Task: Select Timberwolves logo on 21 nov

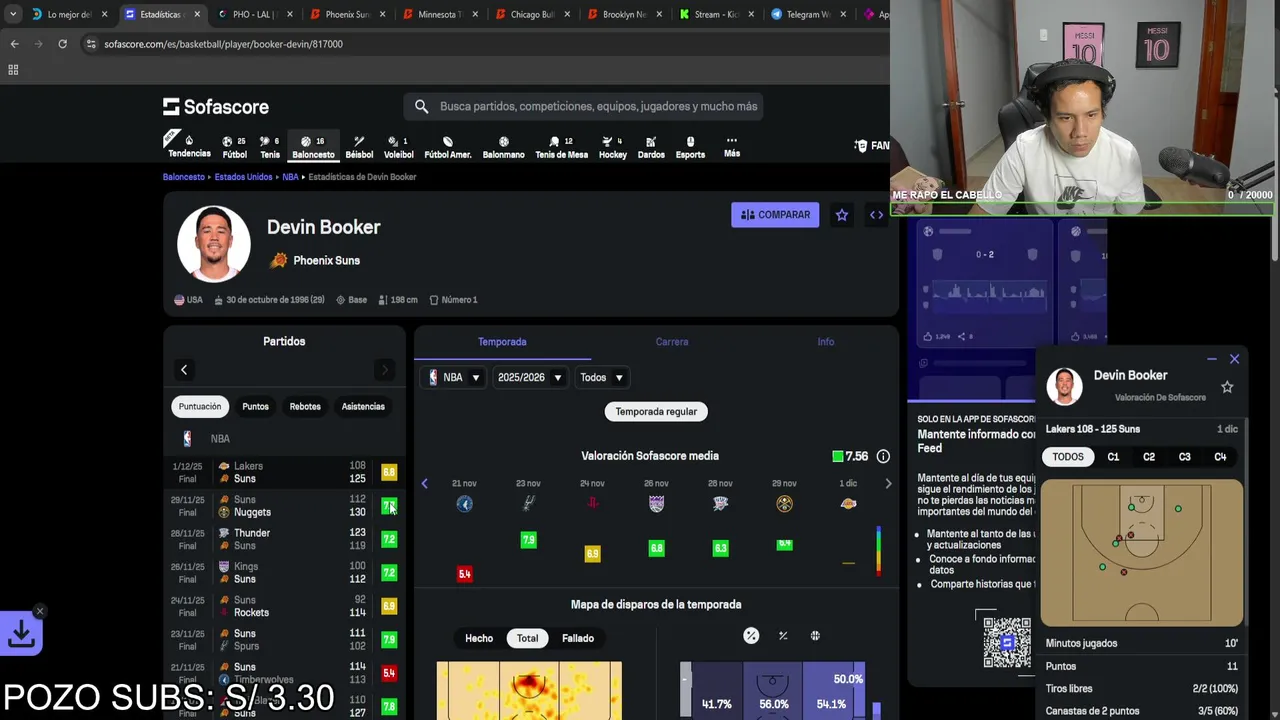Action: click(464, 504)
